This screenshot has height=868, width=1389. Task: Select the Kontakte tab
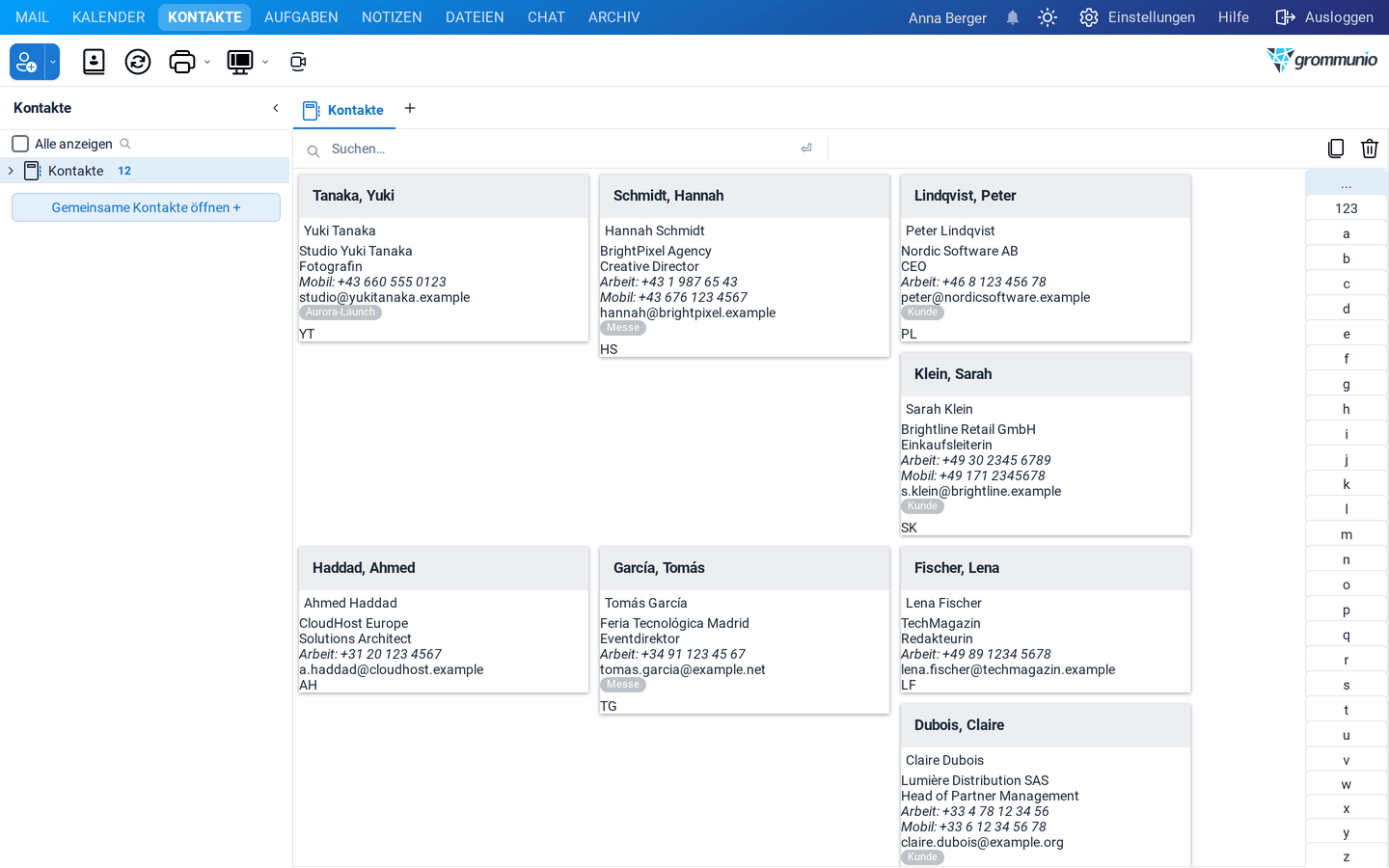[x=344, y=110]
